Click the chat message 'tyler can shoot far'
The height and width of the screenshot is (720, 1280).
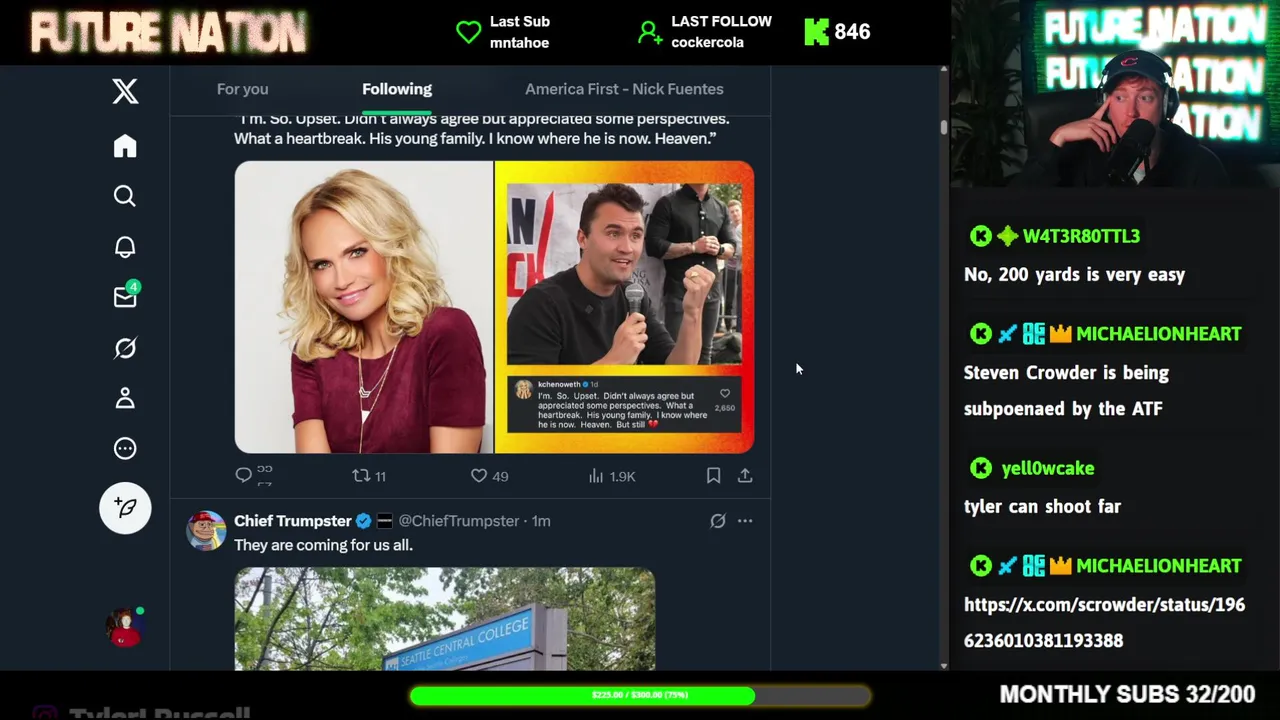tap(1042, 506)
